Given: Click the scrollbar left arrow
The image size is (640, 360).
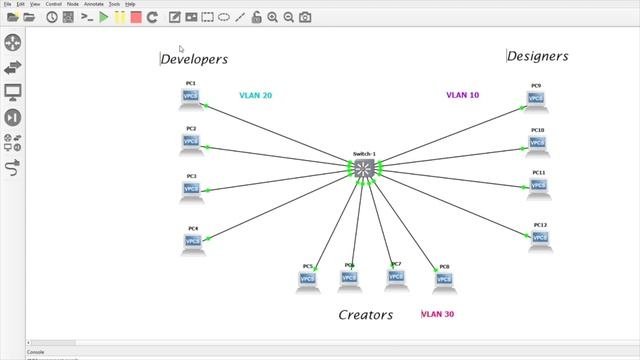Looking at the screenshot, I should (28, 343).
